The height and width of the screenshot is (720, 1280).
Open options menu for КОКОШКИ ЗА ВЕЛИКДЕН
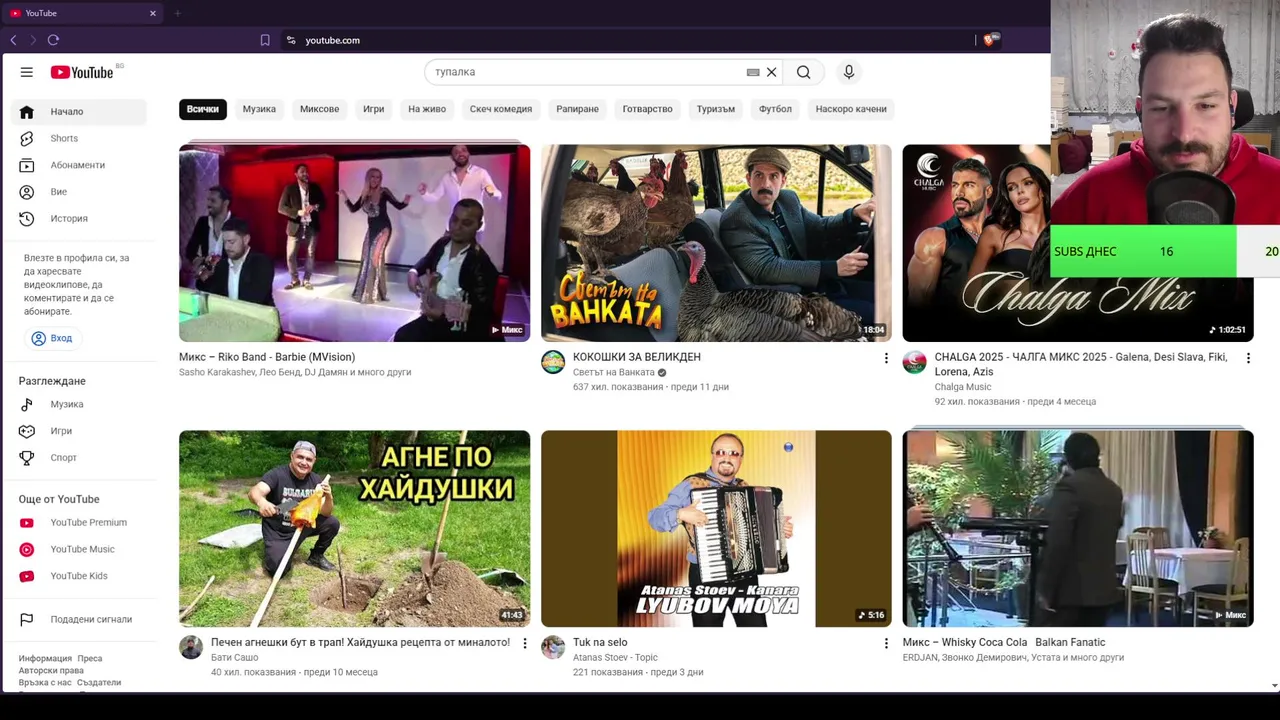point(886,358)
